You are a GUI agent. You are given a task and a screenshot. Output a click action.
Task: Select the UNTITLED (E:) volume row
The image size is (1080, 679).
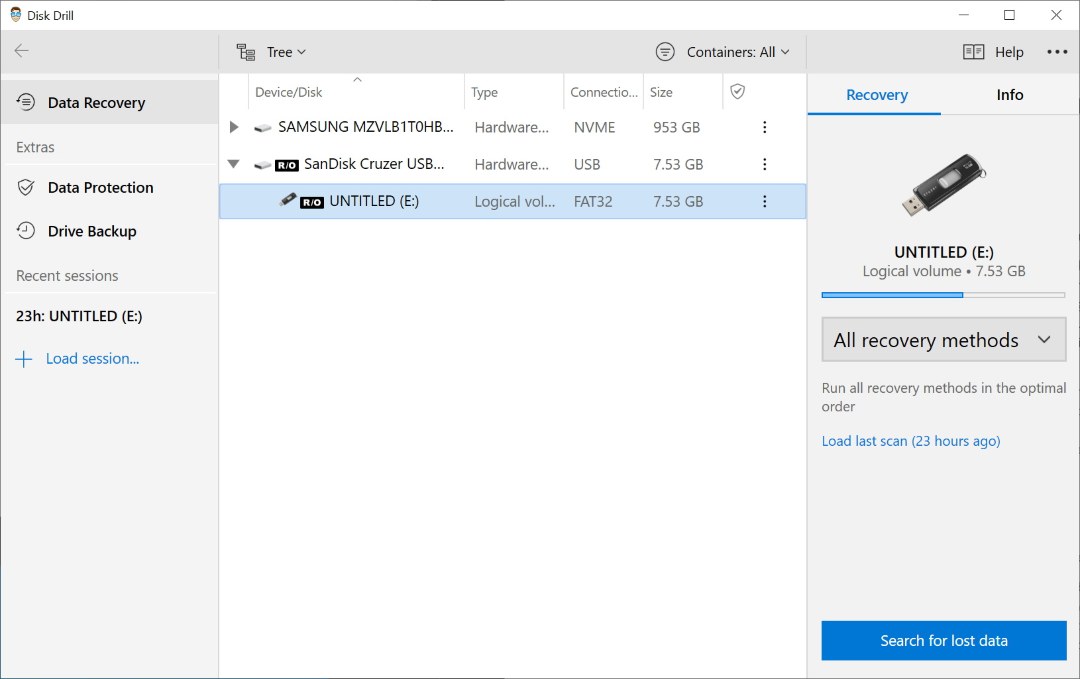point(512,201)
